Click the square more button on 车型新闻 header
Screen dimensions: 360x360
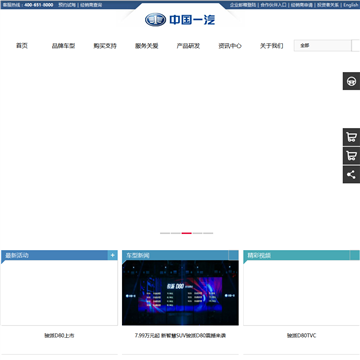tap(233, 255)
